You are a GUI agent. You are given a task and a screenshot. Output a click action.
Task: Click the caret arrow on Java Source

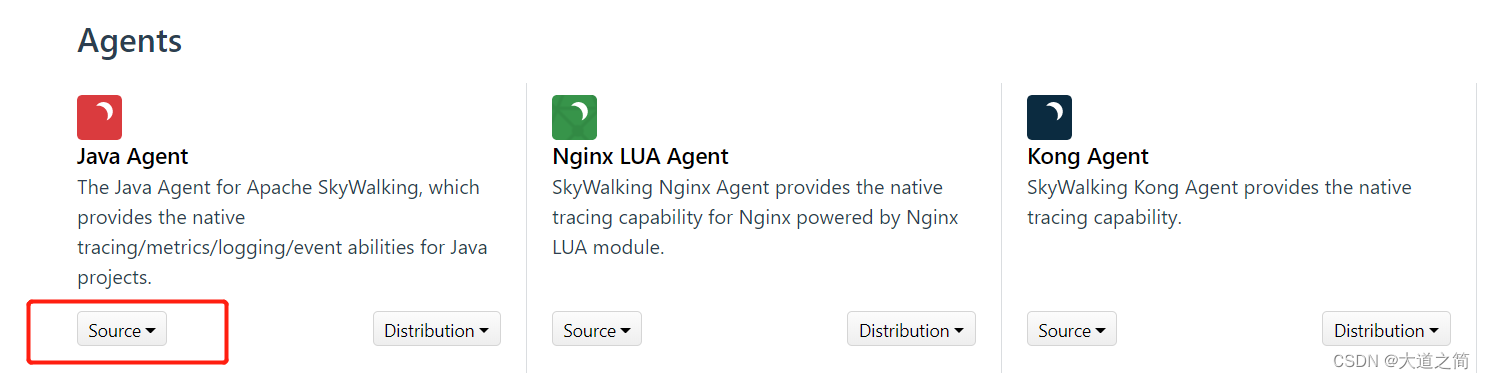[x=151, y=331]
